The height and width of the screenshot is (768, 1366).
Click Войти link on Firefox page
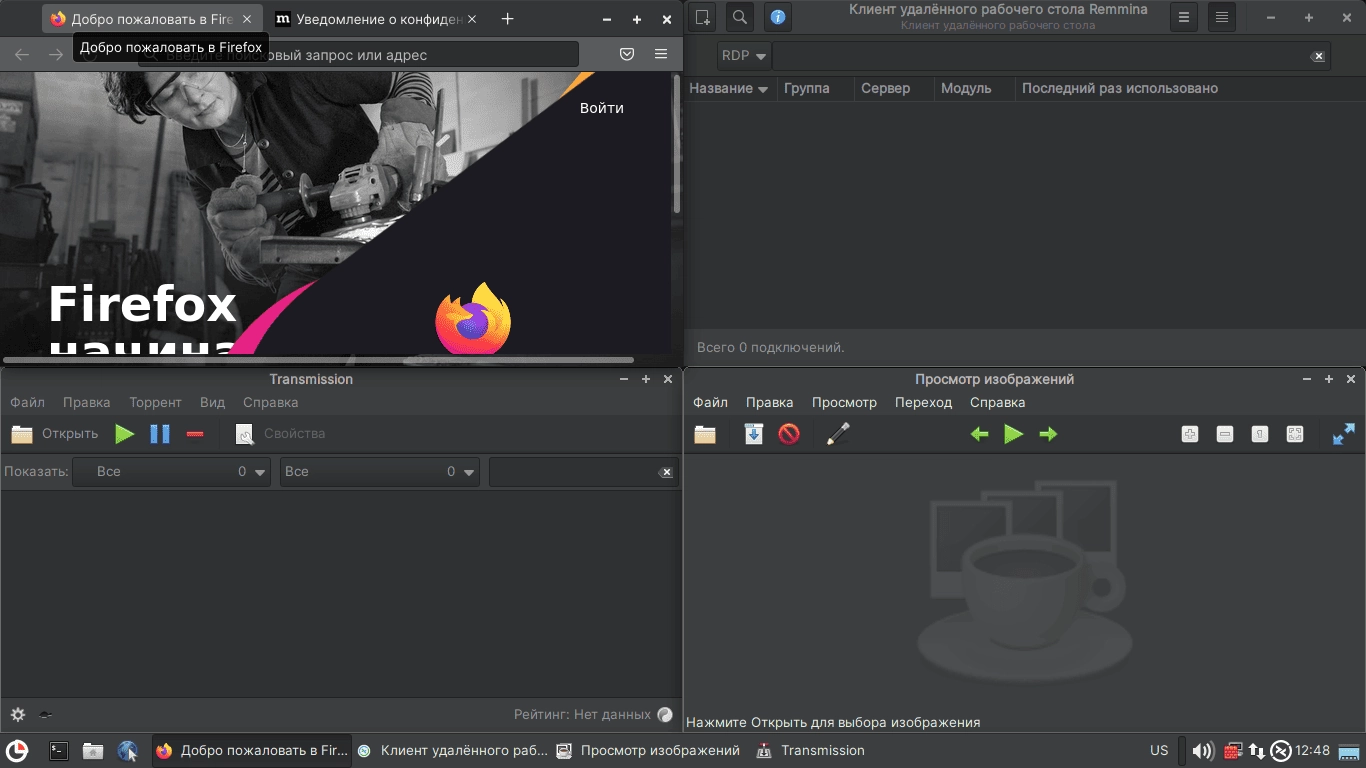pyautogui.click(x=602, y=108)
